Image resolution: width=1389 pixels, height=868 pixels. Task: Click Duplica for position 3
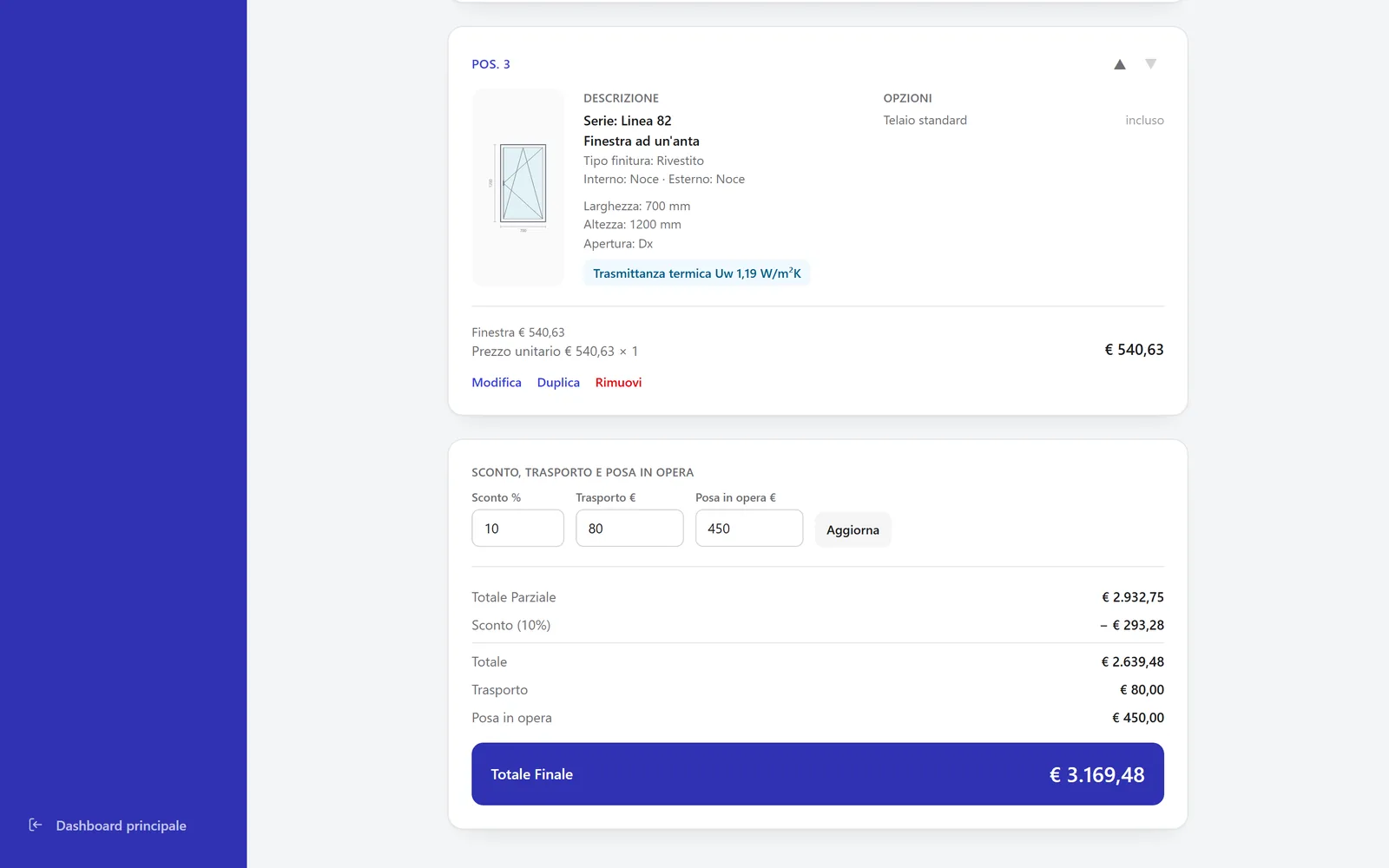click(558, 383)
